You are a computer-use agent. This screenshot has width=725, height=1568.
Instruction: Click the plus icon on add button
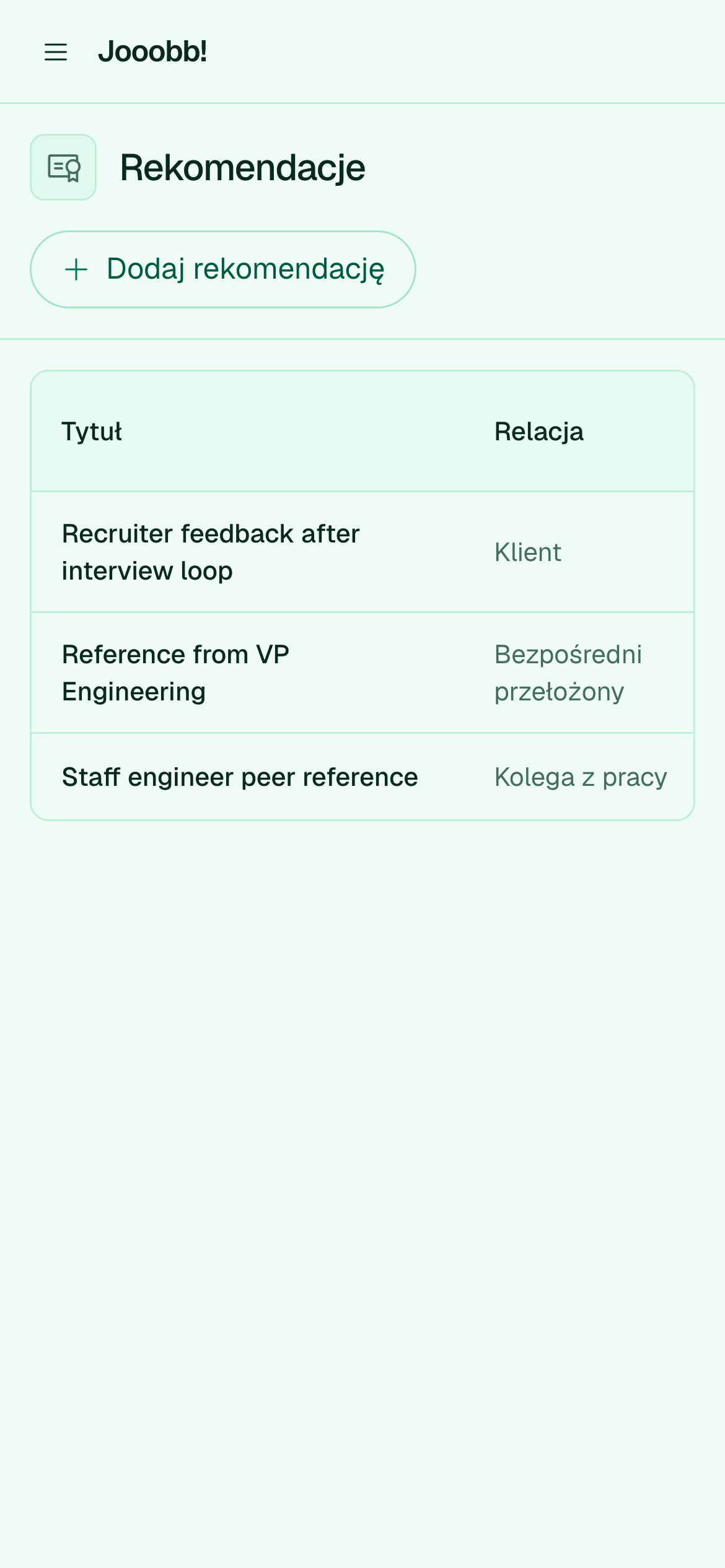76,269
